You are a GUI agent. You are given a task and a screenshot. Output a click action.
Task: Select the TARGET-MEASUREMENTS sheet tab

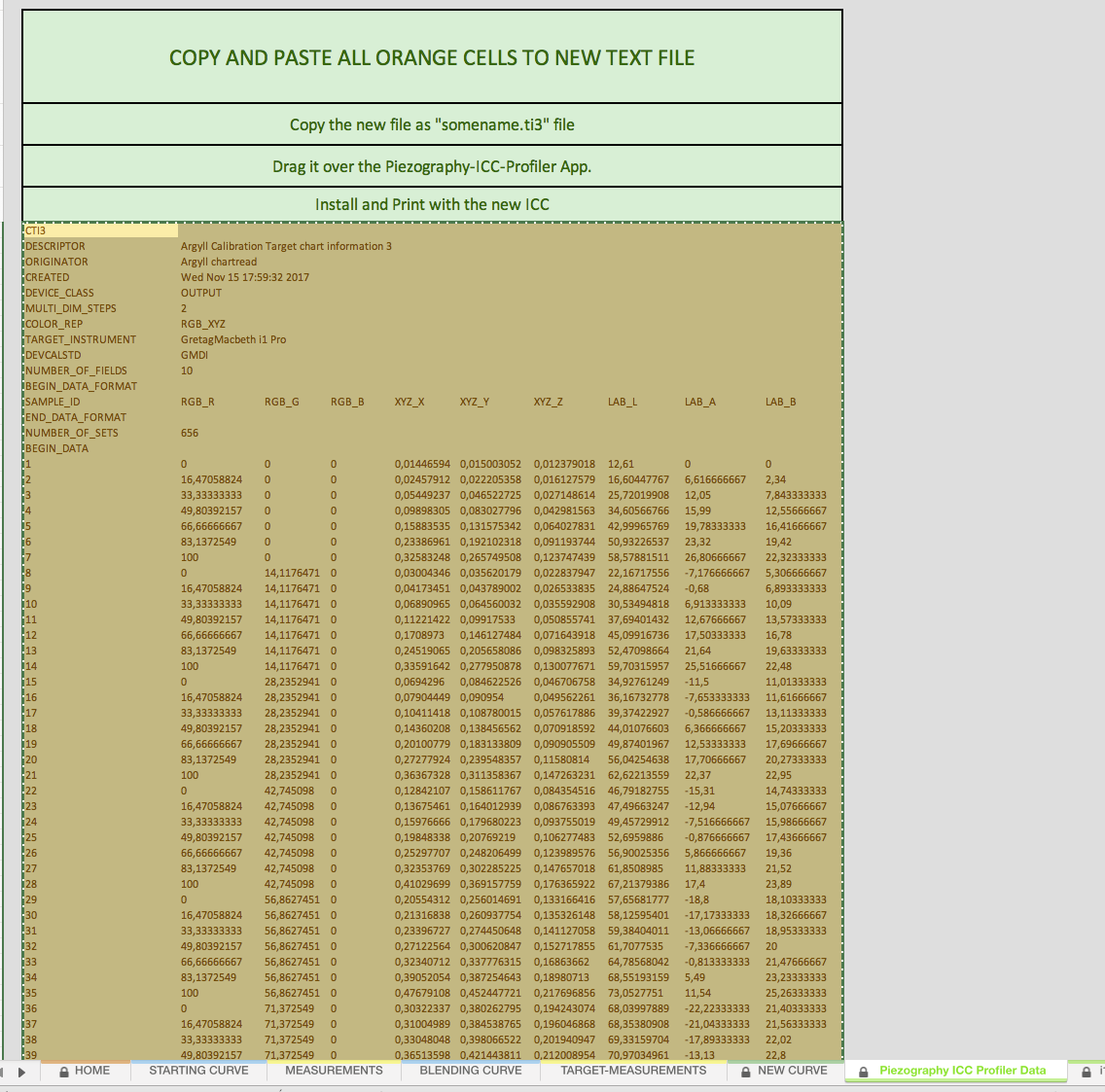[x=633, y=1071]
